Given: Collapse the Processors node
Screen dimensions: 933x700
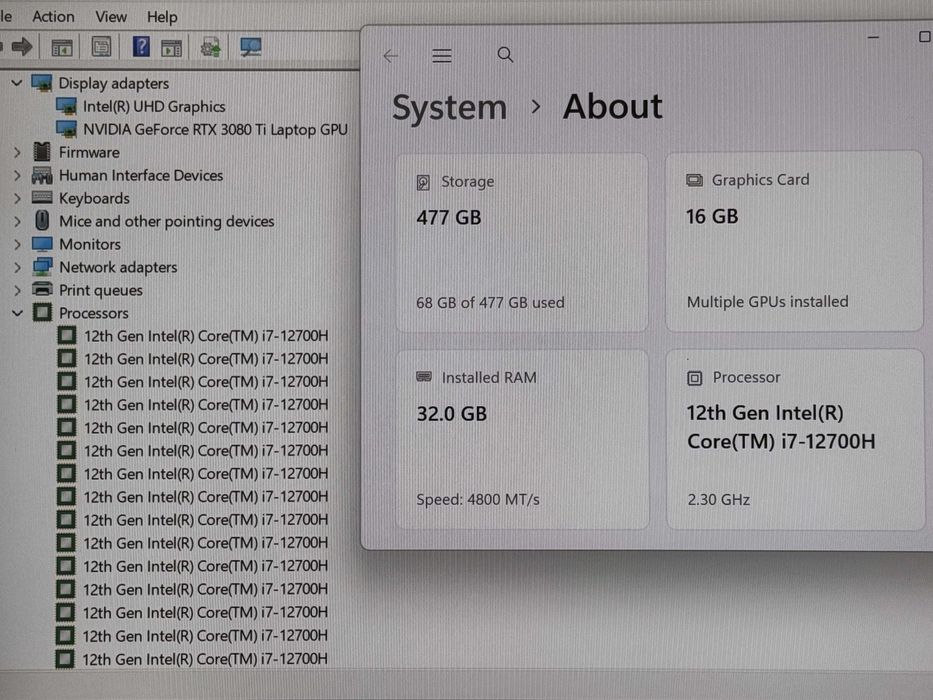Looking at the screenshot, I should [17, 312].
